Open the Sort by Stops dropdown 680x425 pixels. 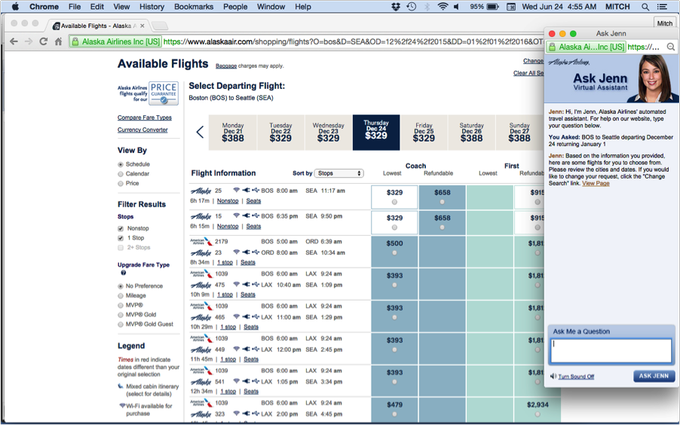pos(339,173)
